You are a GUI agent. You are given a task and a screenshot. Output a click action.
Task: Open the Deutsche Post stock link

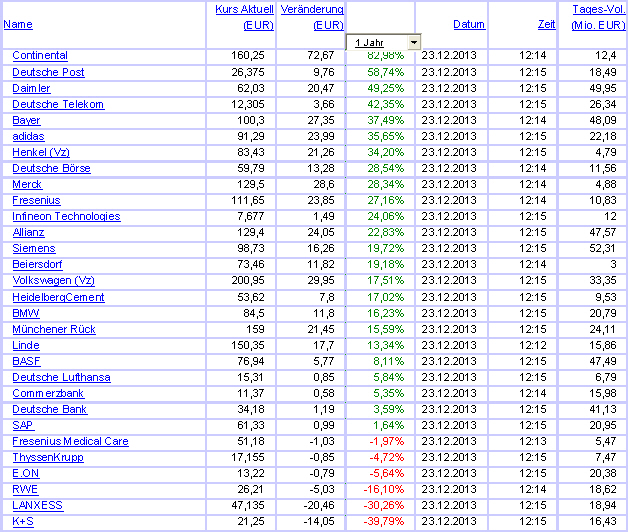click(48, 72)
